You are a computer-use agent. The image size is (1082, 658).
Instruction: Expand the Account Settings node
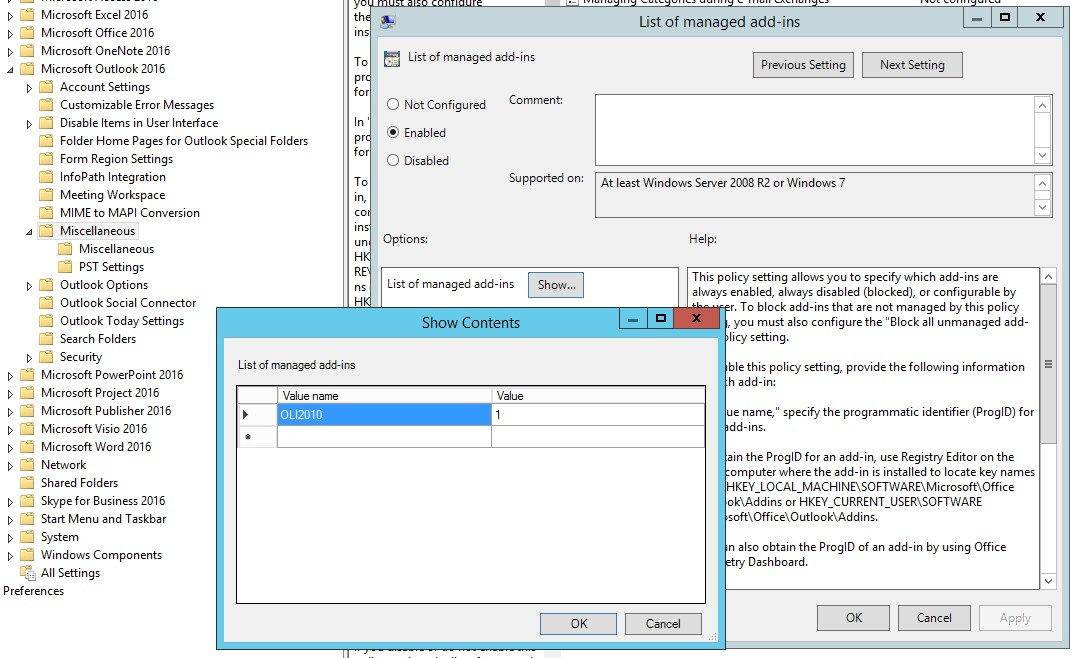(29, 88)
